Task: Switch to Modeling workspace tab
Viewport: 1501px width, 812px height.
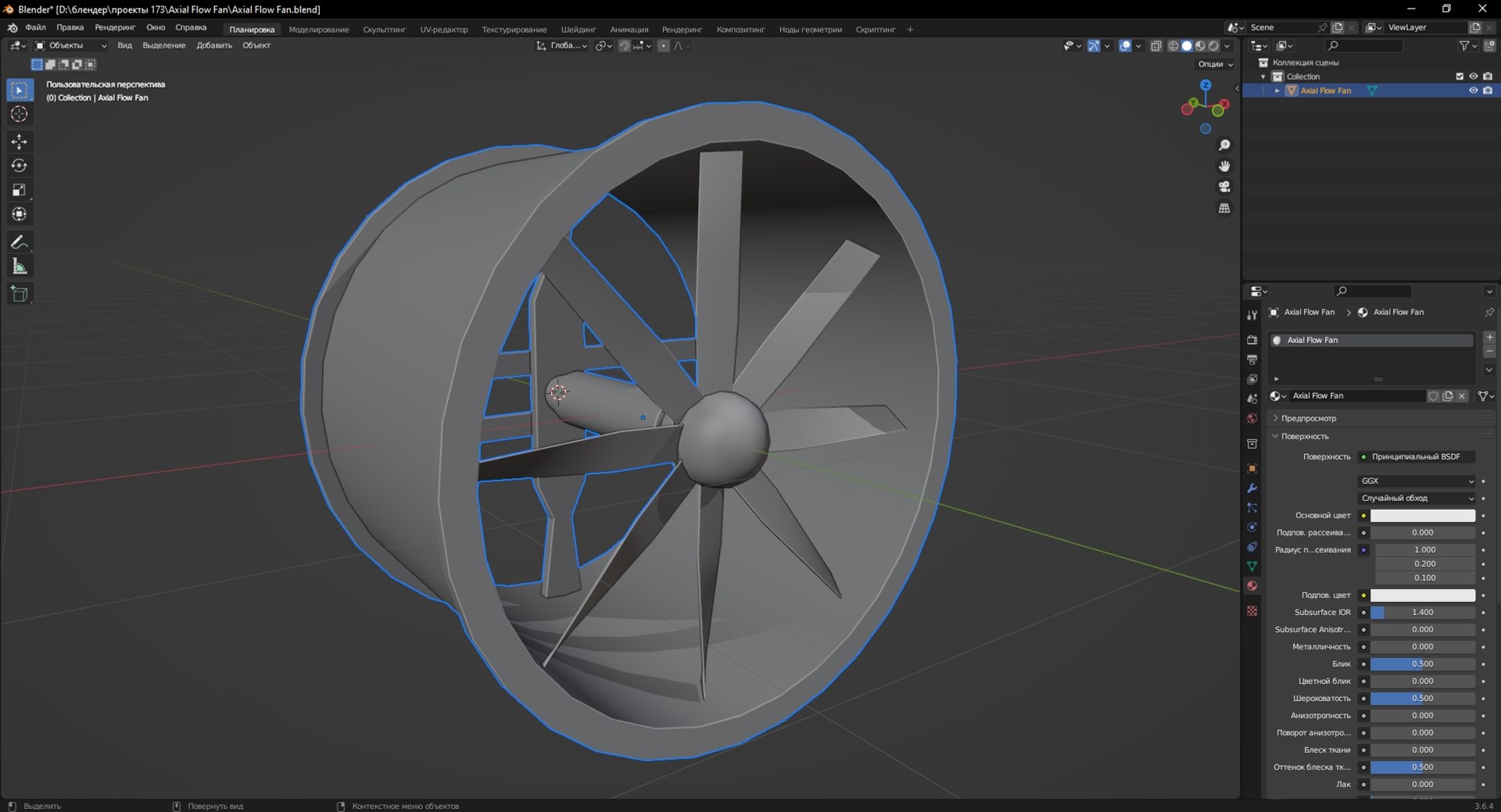Action: pyautogui.click(x=319, y=30)
